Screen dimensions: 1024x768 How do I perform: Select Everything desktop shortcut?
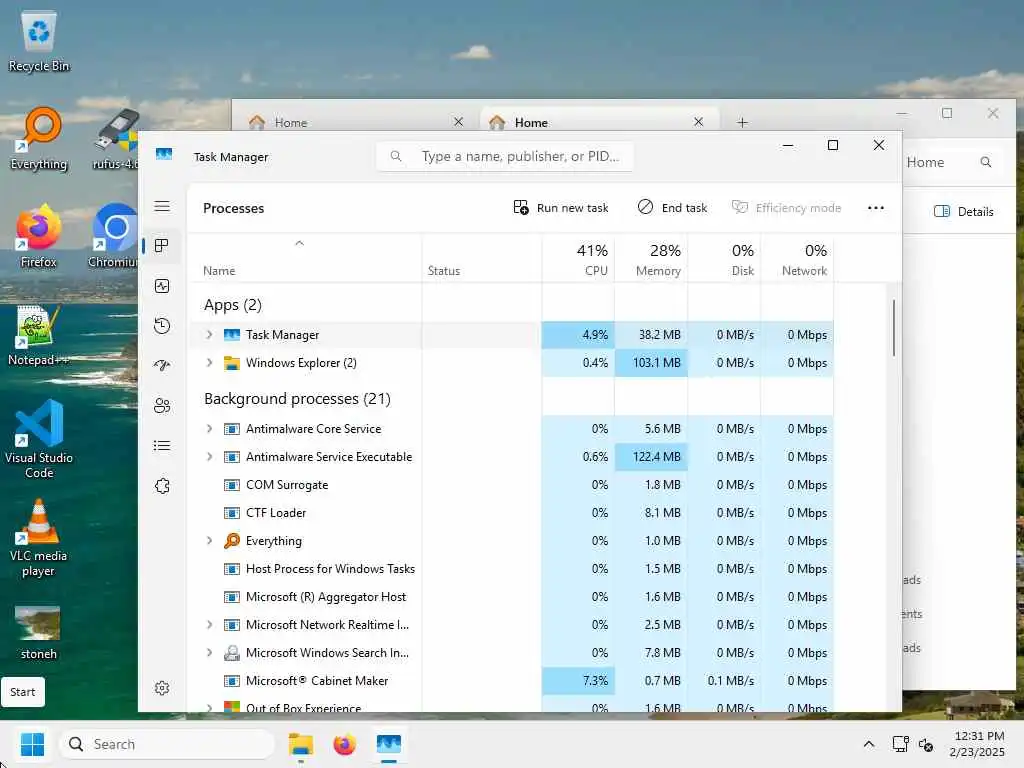pos(39,139)
